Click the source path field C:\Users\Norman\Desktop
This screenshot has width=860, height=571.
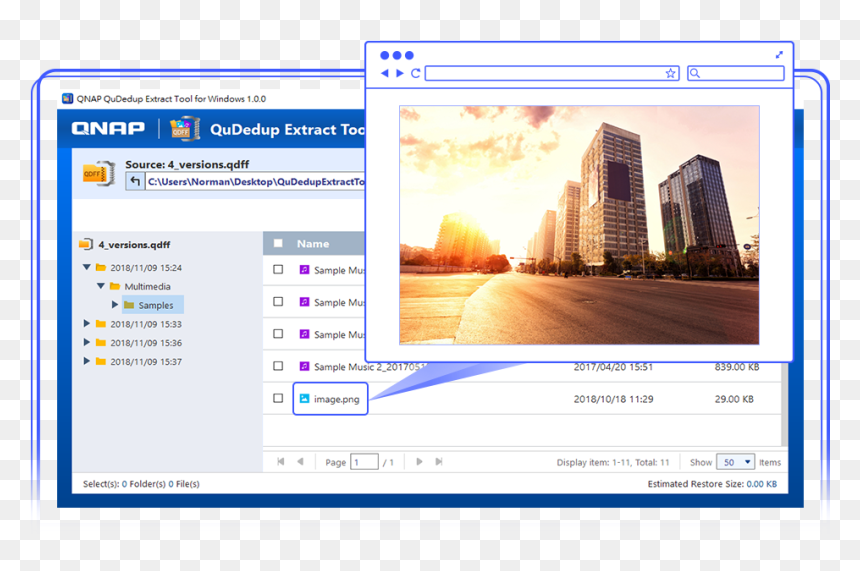(x=255, y=182)
